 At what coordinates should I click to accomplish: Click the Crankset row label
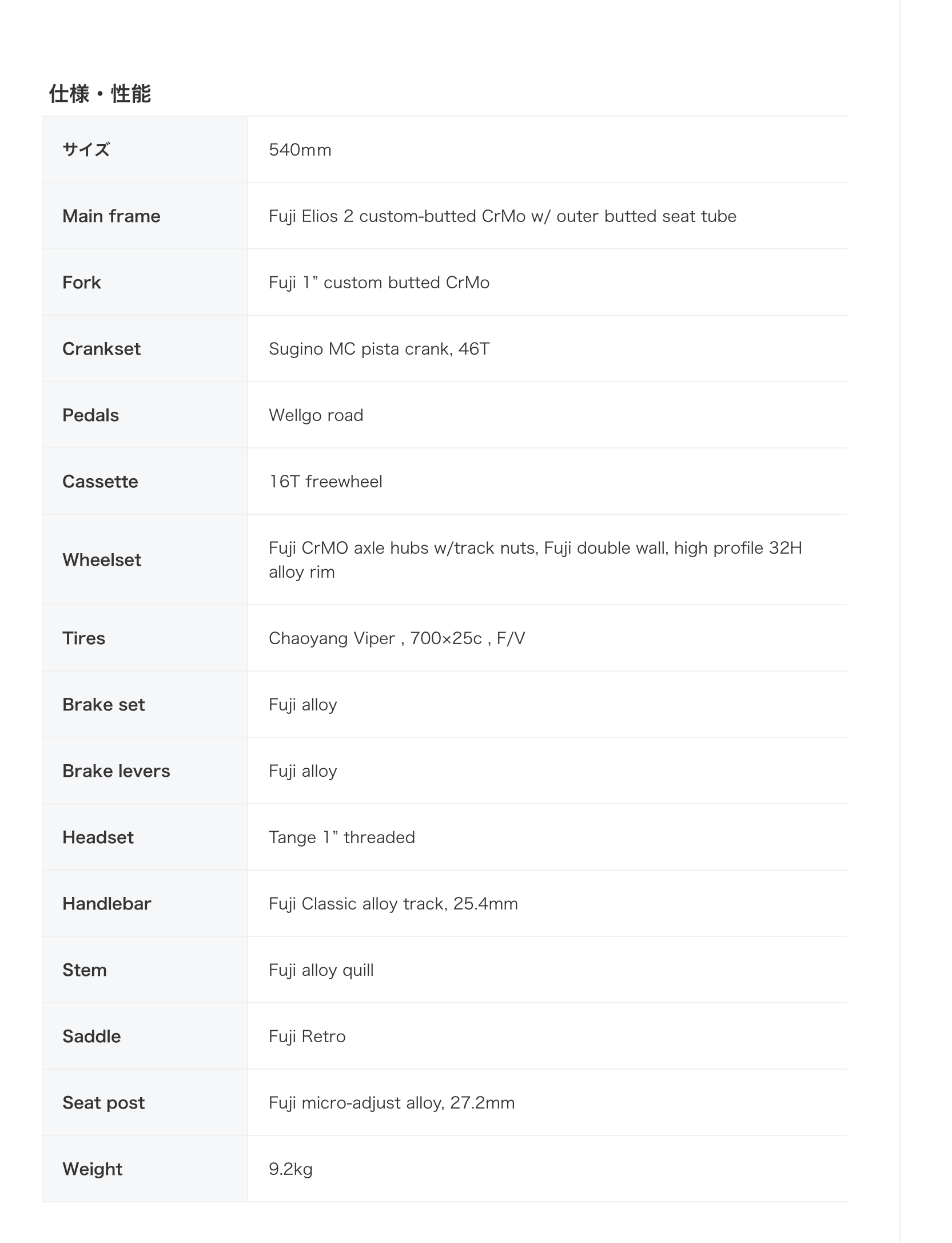(x=102, y=349)
